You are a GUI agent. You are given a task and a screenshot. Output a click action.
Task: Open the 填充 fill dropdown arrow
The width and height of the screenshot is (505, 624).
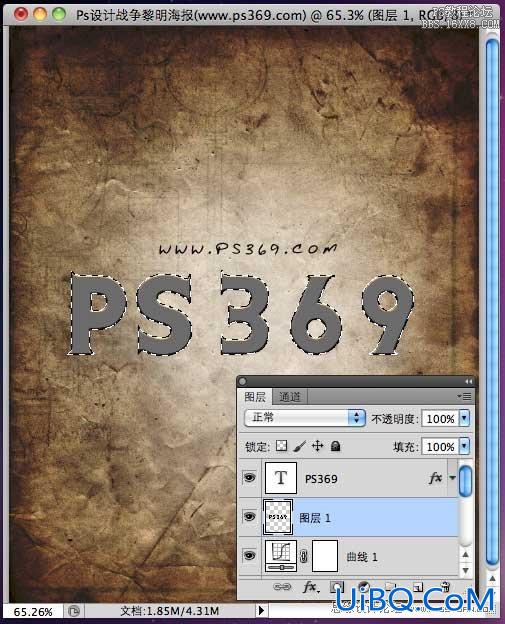click(464, 446)
